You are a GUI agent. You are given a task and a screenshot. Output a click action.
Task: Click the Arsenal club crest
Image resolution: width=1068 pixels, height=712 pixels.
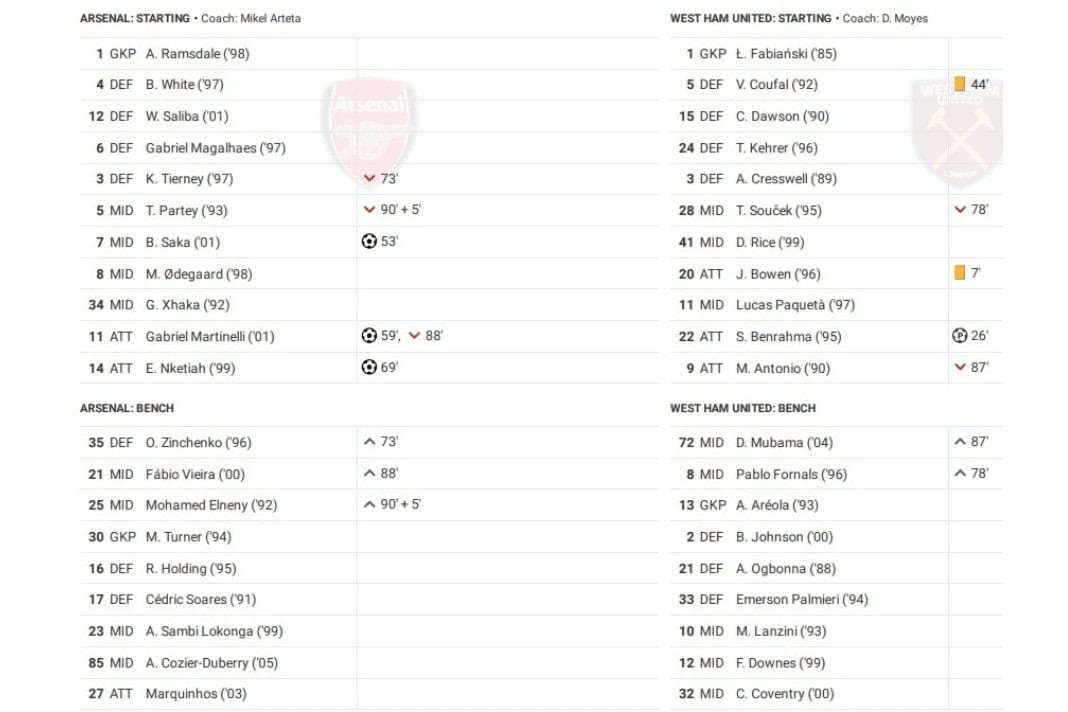369,124
